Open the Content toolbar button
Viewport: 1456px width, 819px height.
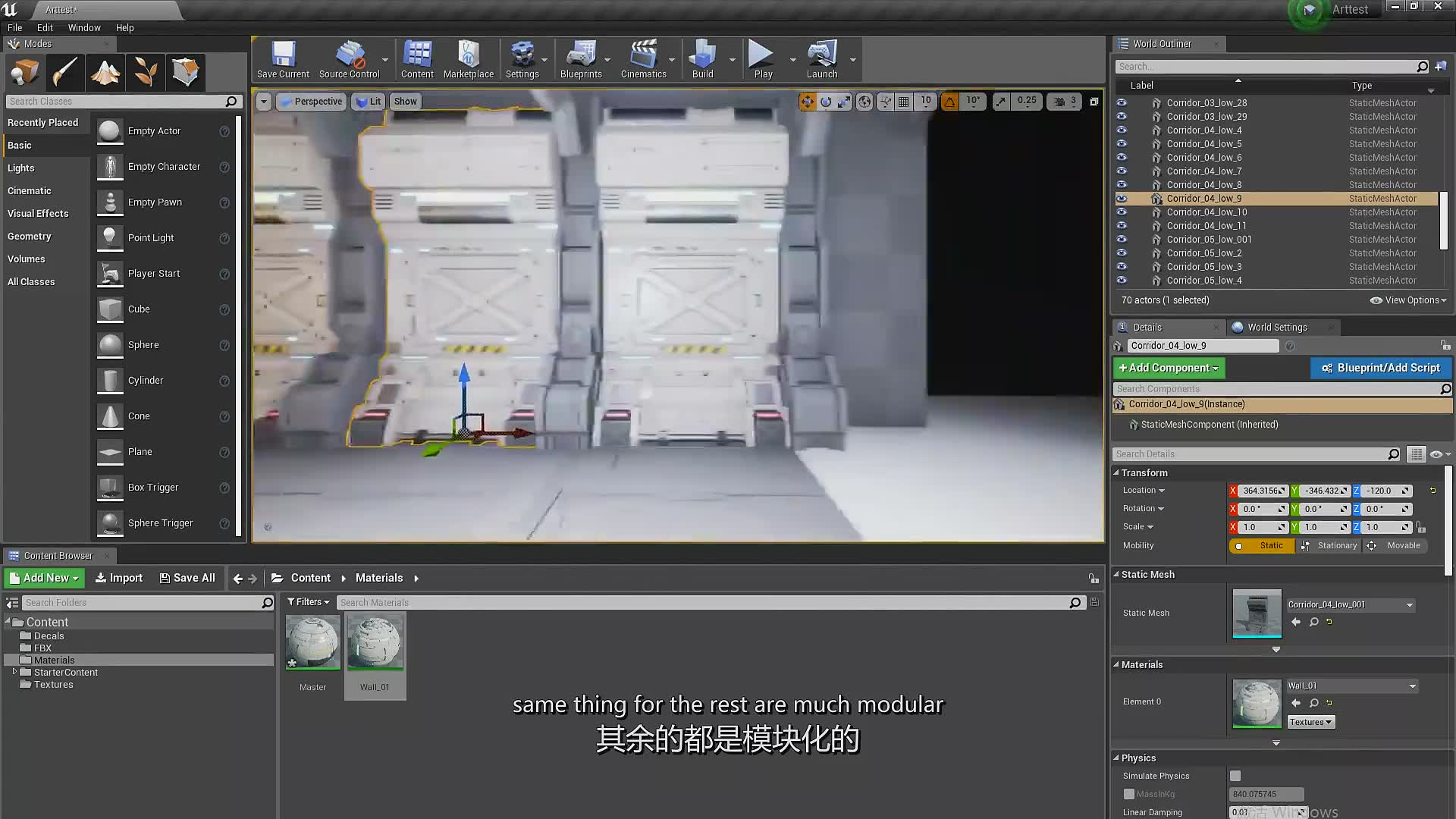[x=417, y=59]
